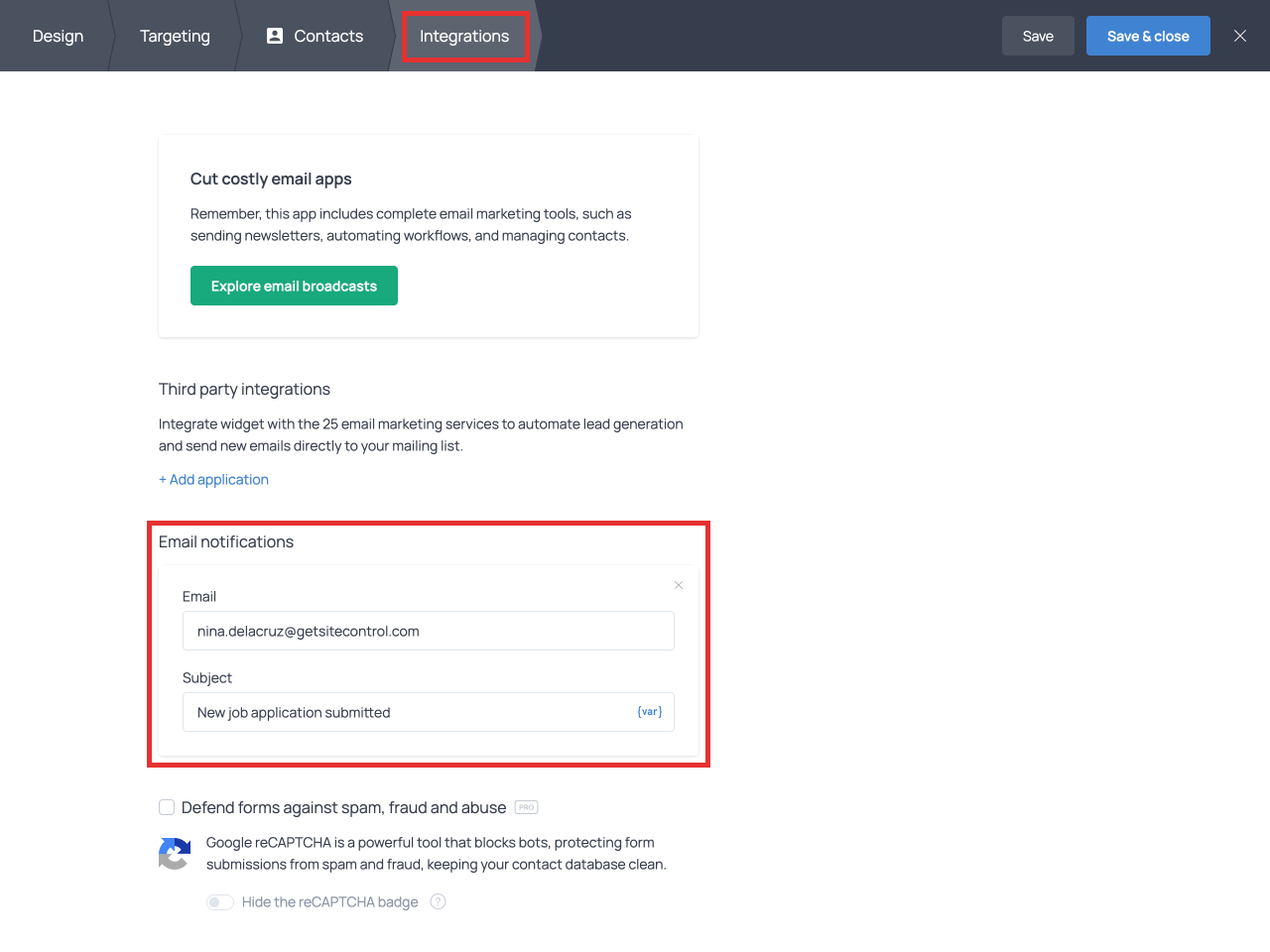The image size is (1270, 952).
Task: Click inside the Email notification address field
Action: 428,631
